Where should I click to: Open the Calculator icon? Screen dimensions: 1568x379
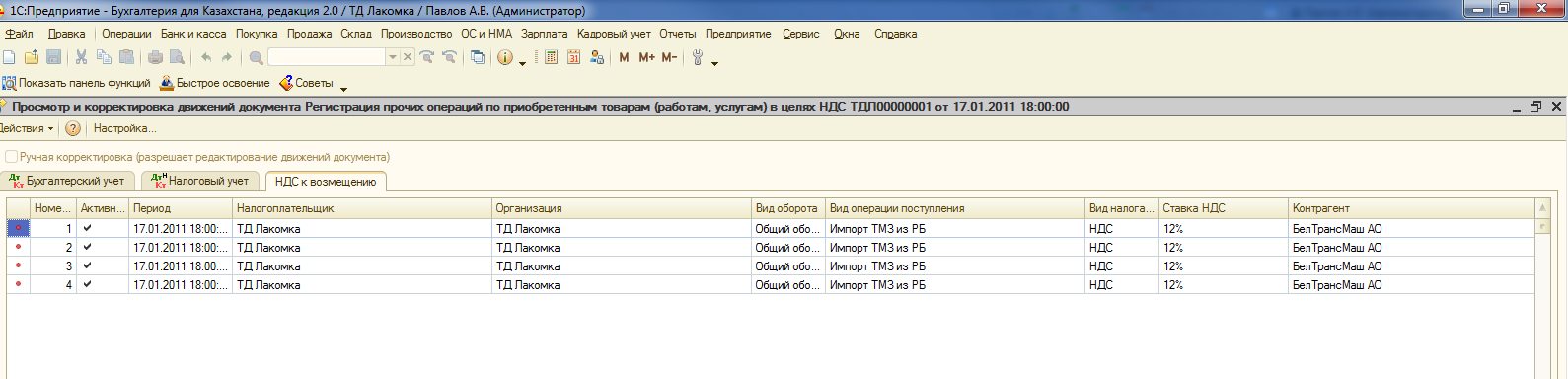(552, 57)
